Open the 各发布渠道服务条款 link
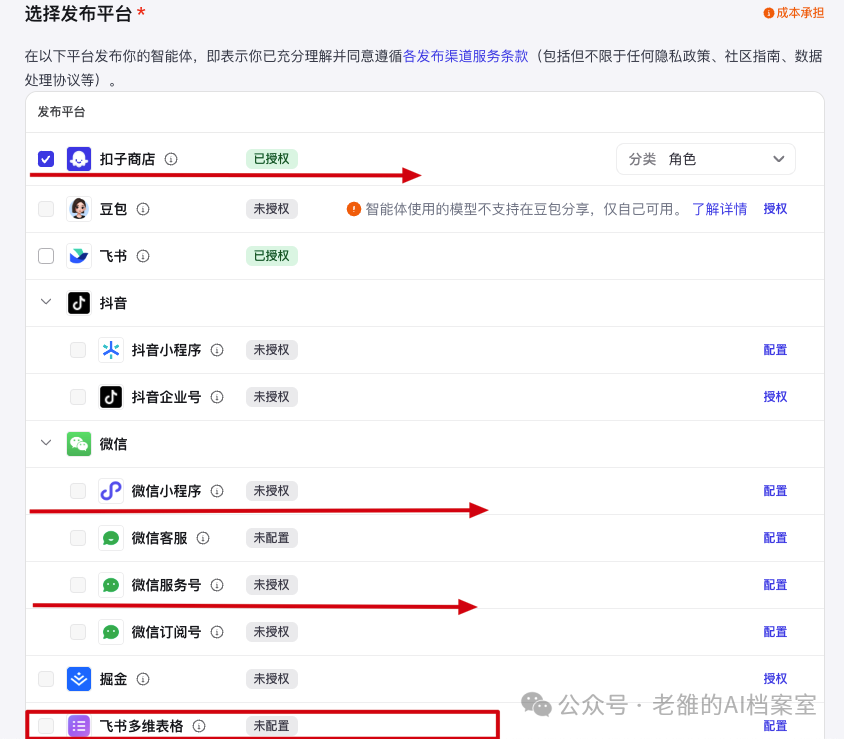Screen dimensions: 844x739 coord(466,56)
